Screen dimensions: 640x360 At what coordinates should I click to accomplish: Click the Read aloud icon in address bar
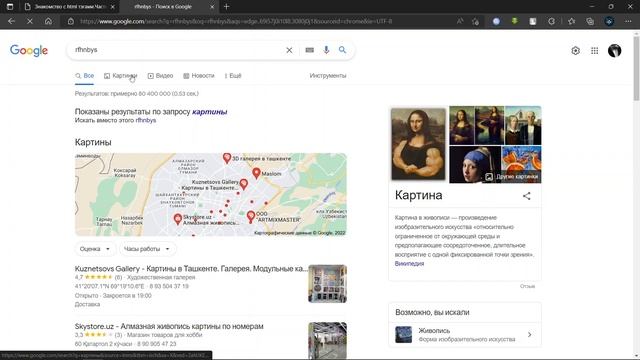coord(460,21)
